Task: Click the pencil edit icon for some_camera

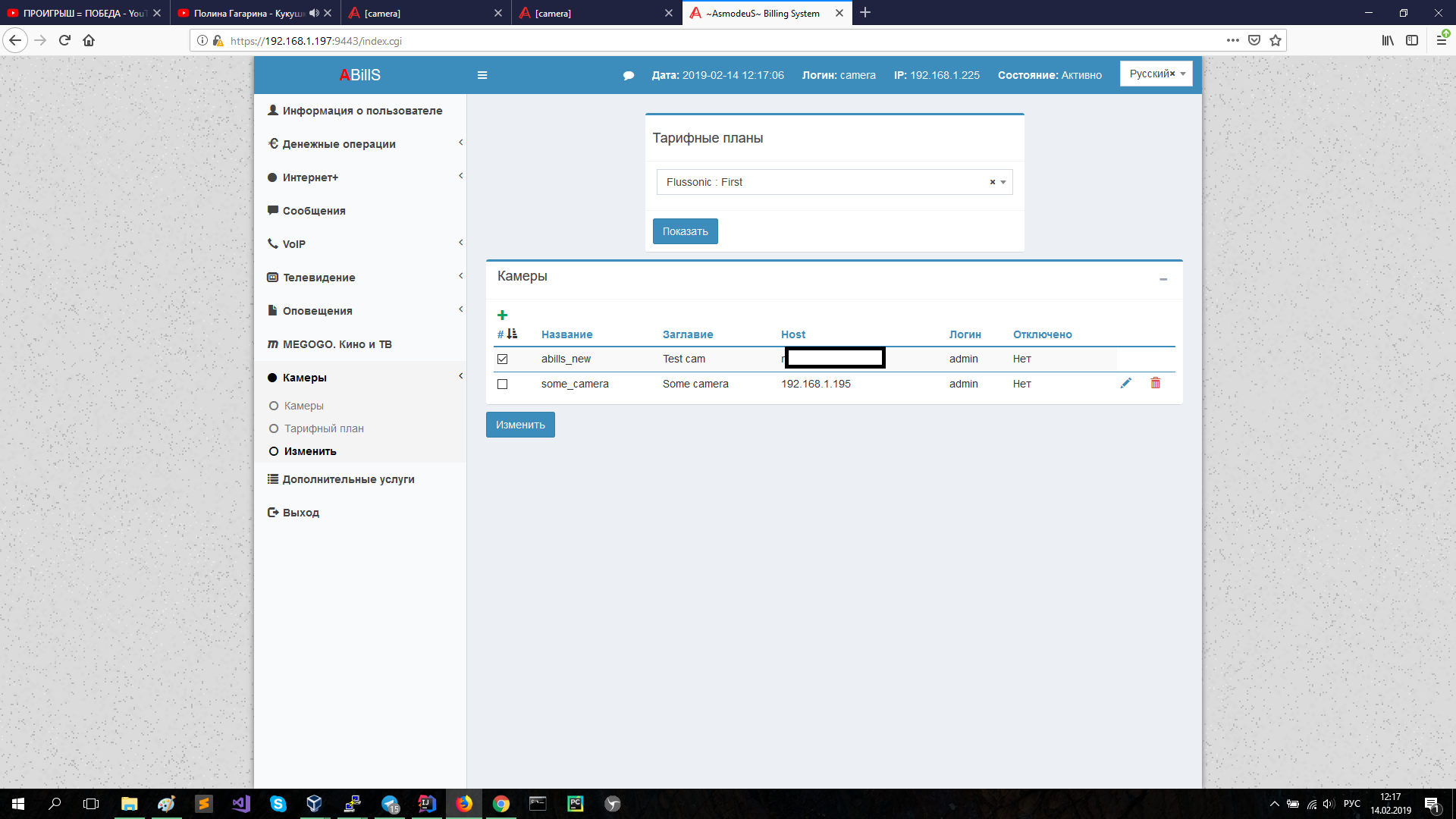Action: click(1125, 384)
